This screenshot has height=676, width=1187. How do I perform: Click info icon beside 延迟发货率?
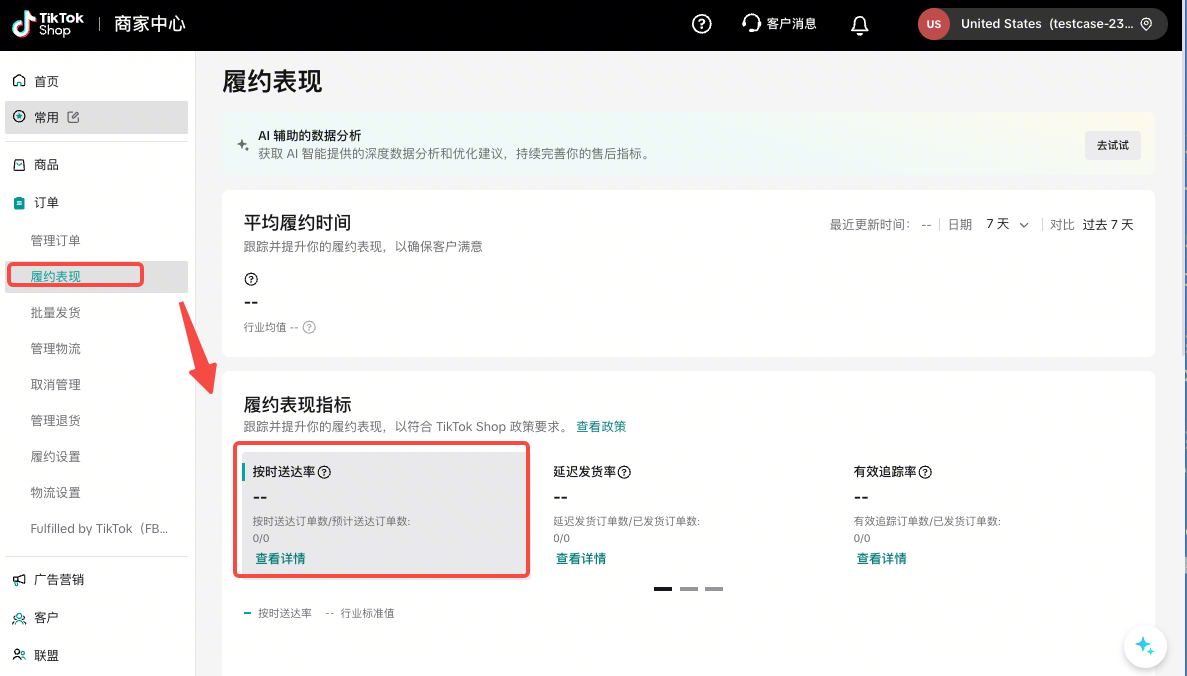[x=624, y=472]
